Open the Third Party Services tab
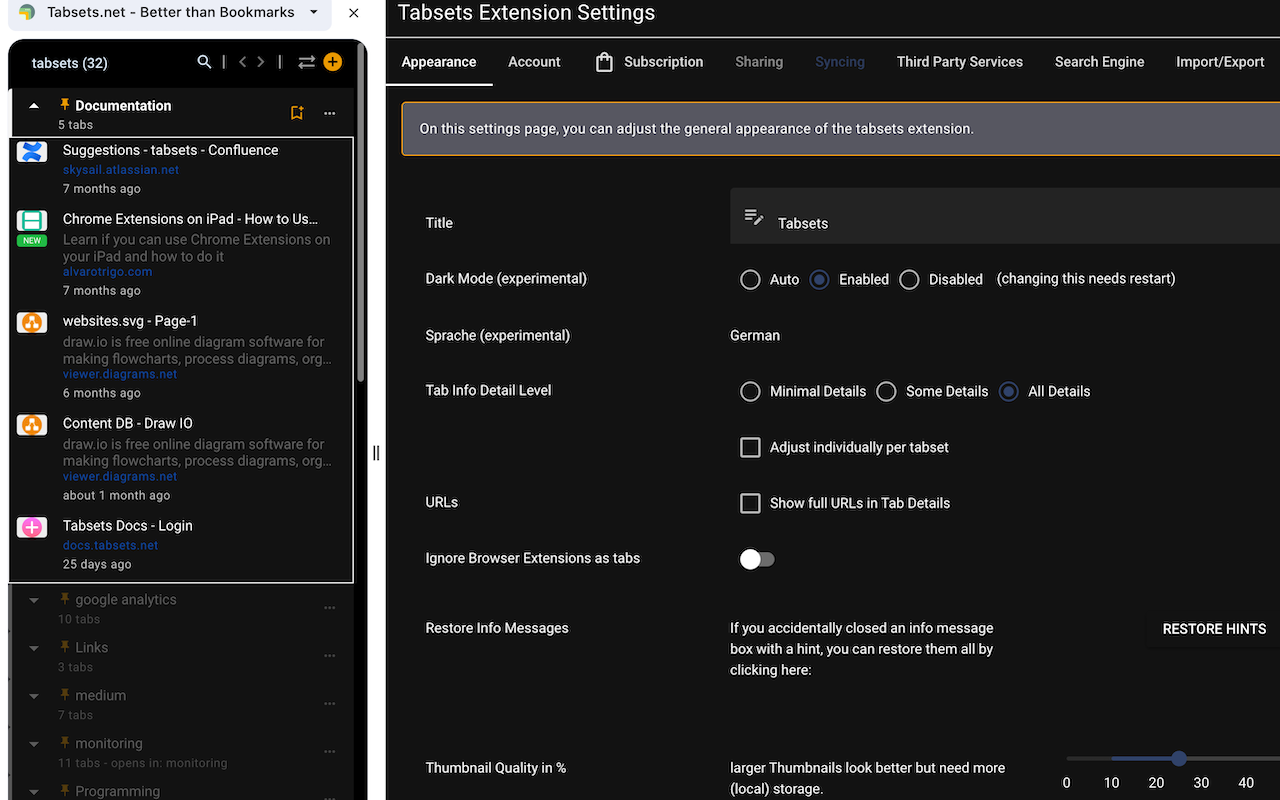Viewport: 1280px width, 800px height. point(959,62)
